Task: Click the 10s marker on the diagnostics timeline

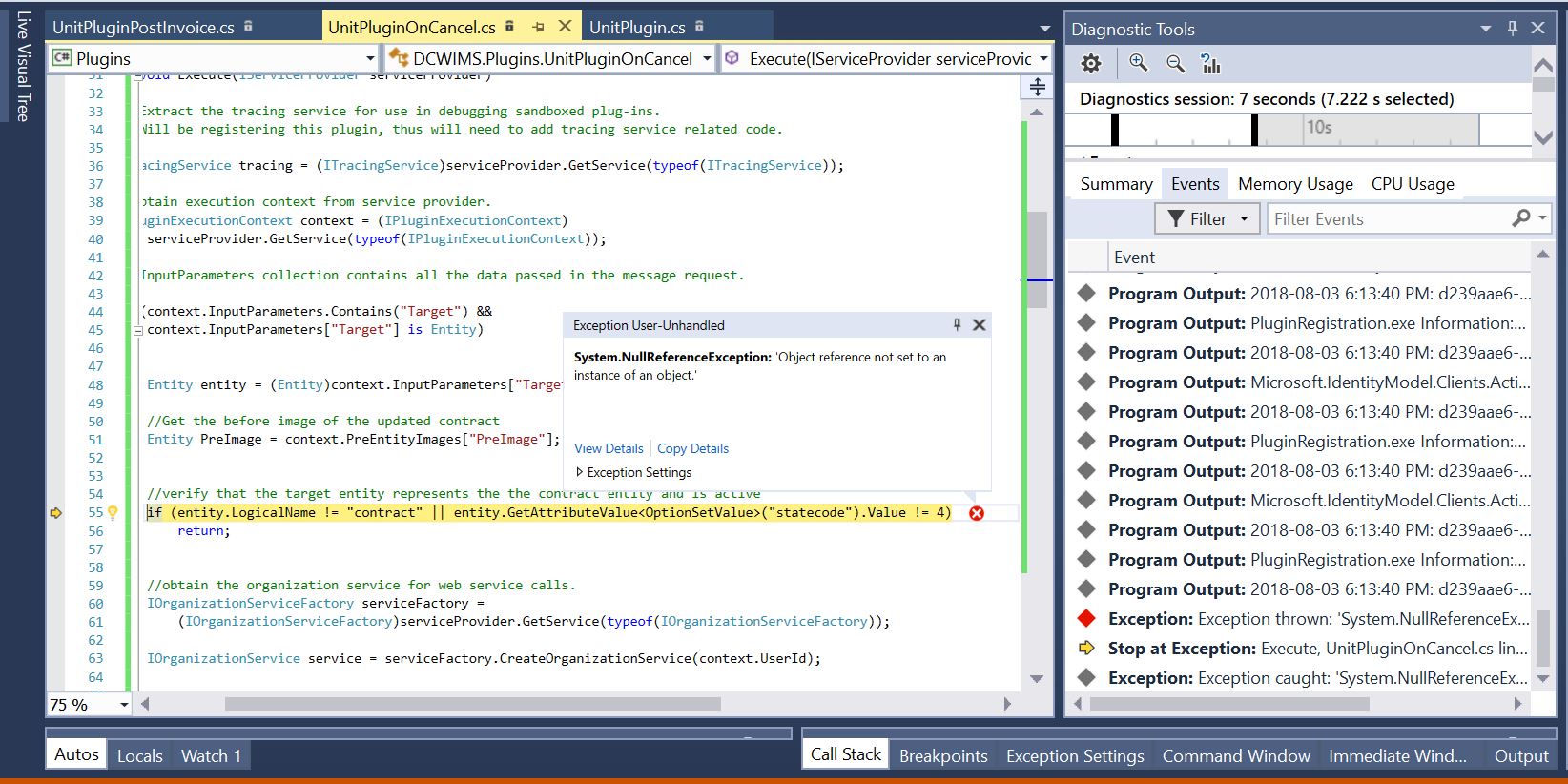Action: [x=1319, y=127]
